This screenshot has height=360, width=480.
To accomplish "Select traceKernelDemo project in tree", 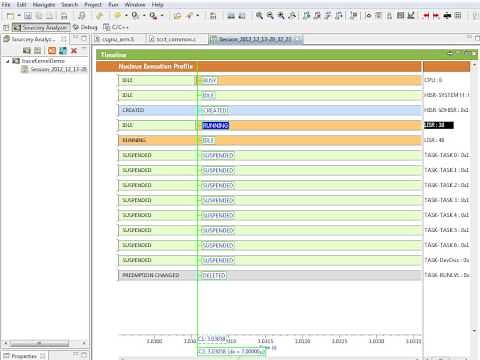I will coord(43,61).
